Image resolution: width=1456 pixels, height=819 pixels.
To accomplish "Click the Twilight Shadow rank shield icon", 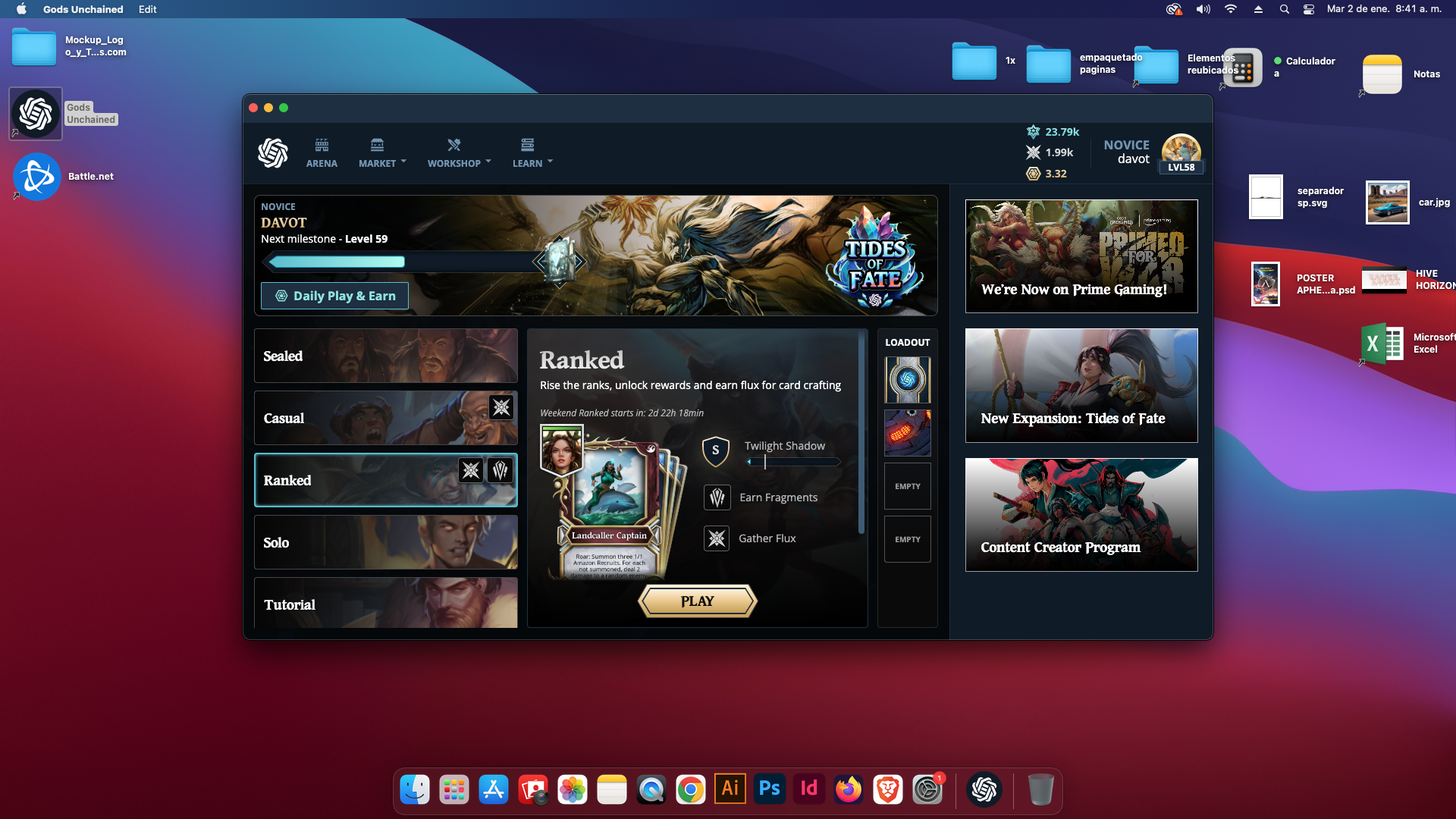I will coord(716,451).
